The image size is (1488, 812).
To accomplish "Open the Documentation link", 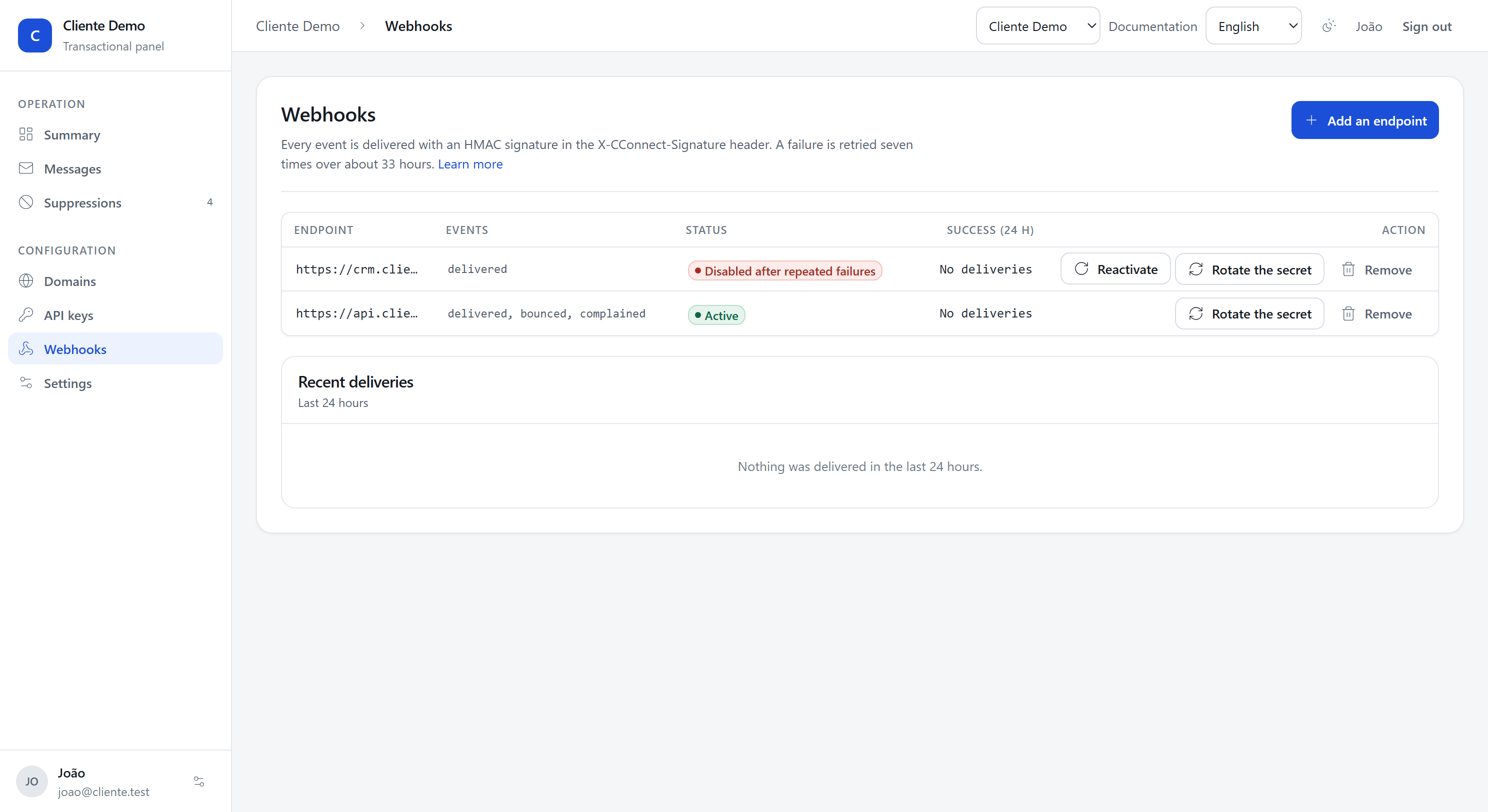I will tap(1152, 26).
